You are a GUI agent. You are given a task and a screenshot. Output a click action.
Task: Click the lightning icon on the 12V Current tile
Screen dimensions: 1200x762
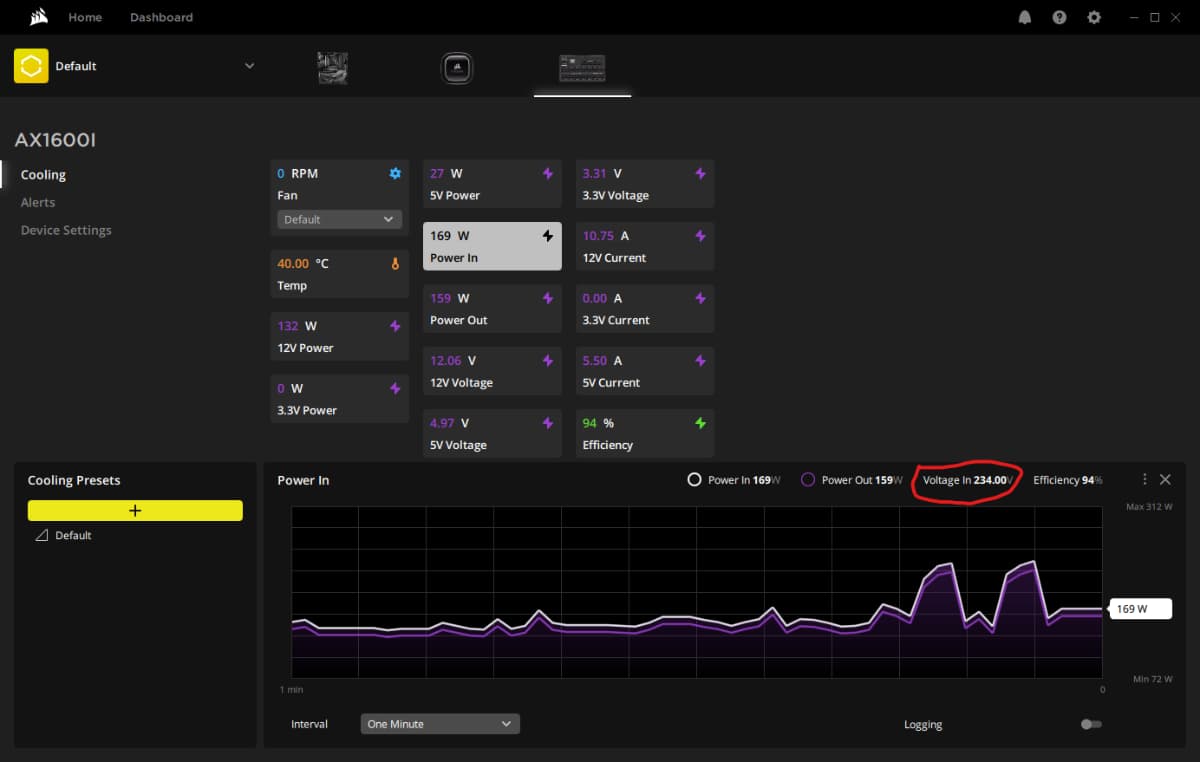click(700, 236)
